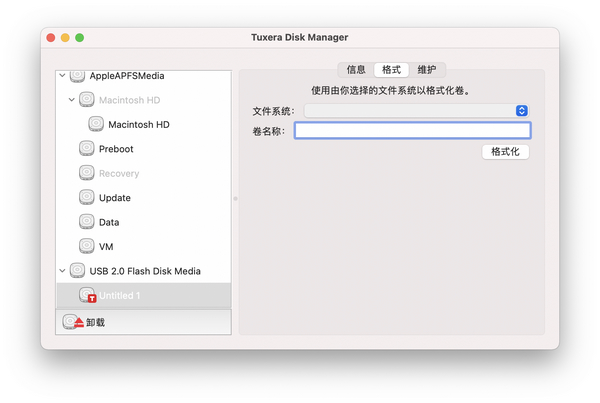Collapse the AppleAPFSMedia tree node
Screen dimensions: 600x403
coord(62,75)
